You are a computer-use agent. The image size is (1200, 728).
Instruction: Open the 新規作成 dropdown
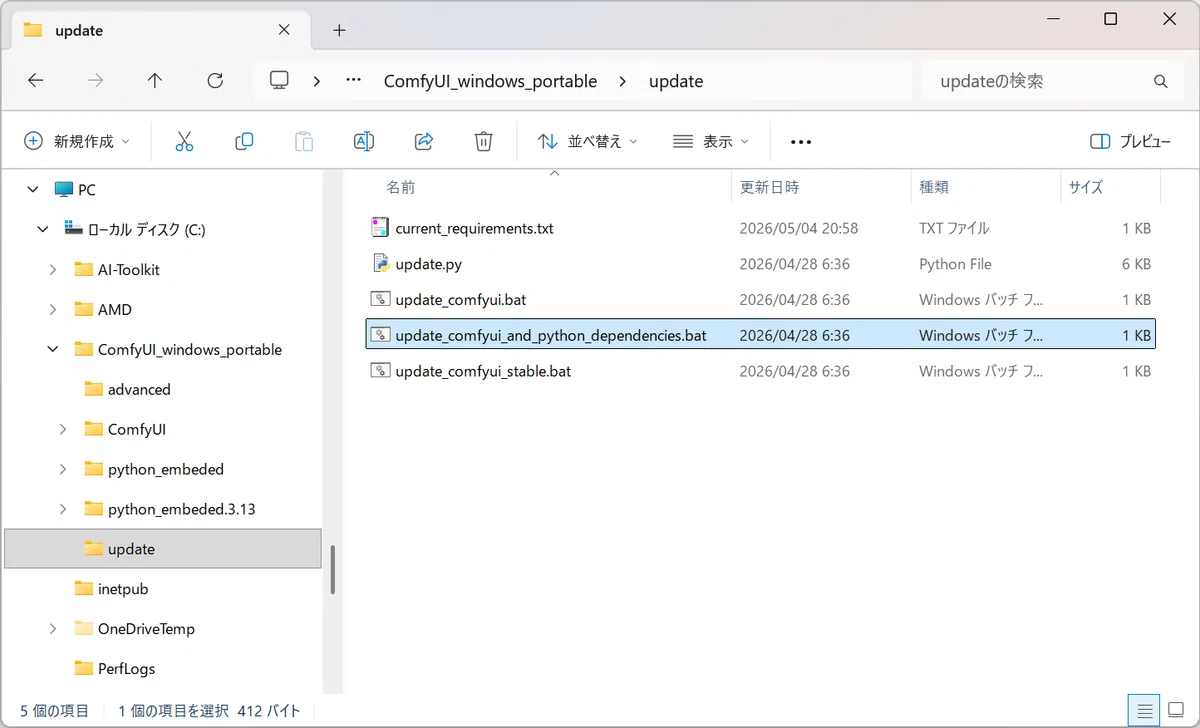point(77,142)
